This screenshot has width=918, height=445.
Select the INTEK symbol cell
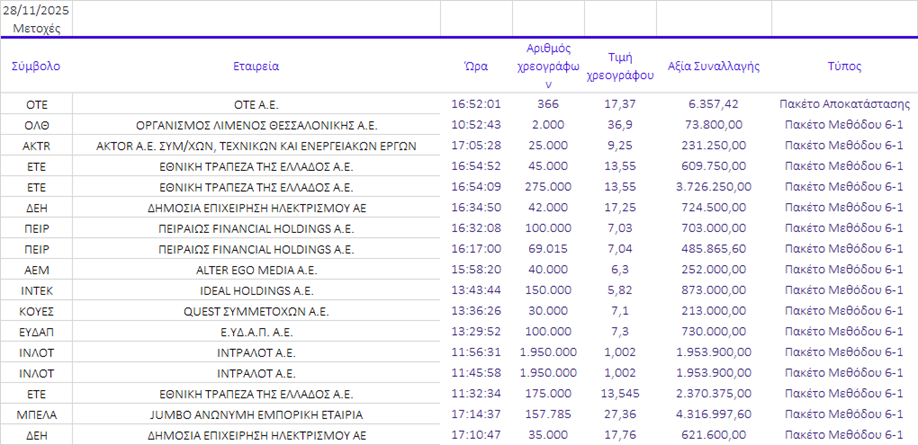36,291
